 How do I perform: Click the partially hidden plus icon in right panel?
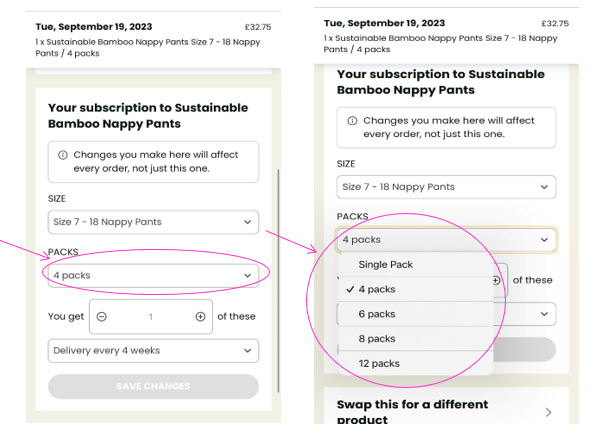[496, 281]
